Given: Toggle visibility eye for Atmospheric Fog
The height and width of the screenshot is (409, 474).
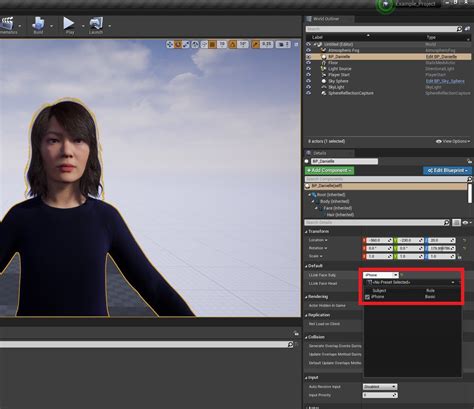Looking at the screenshot, I should pos(308,50).
